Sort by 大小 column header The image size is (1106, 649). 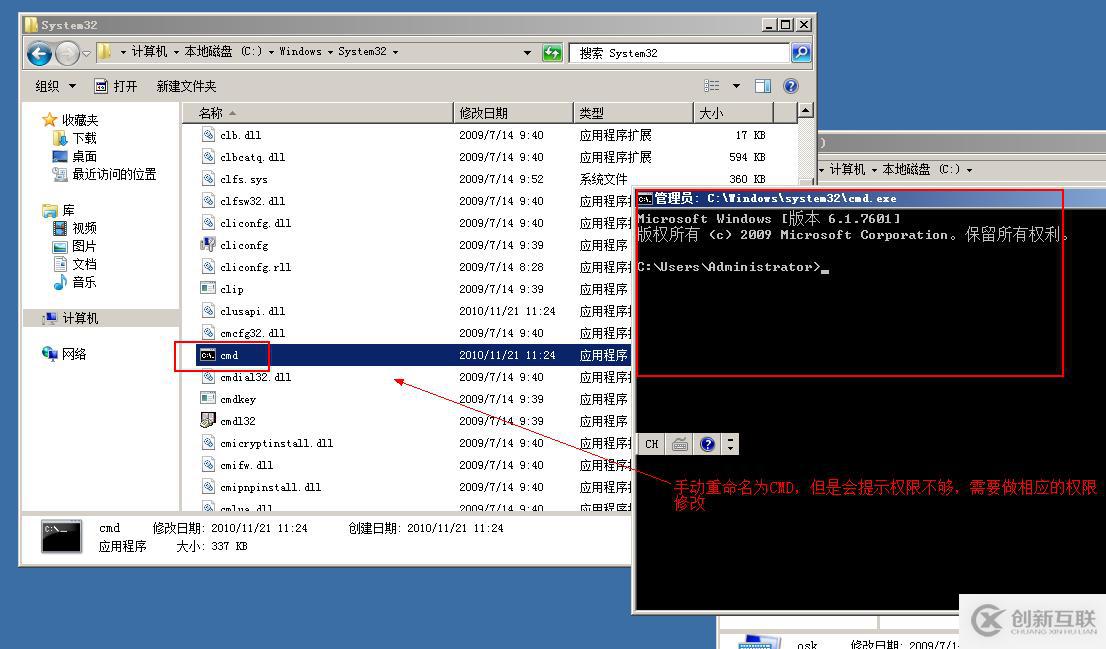(734, 113)
